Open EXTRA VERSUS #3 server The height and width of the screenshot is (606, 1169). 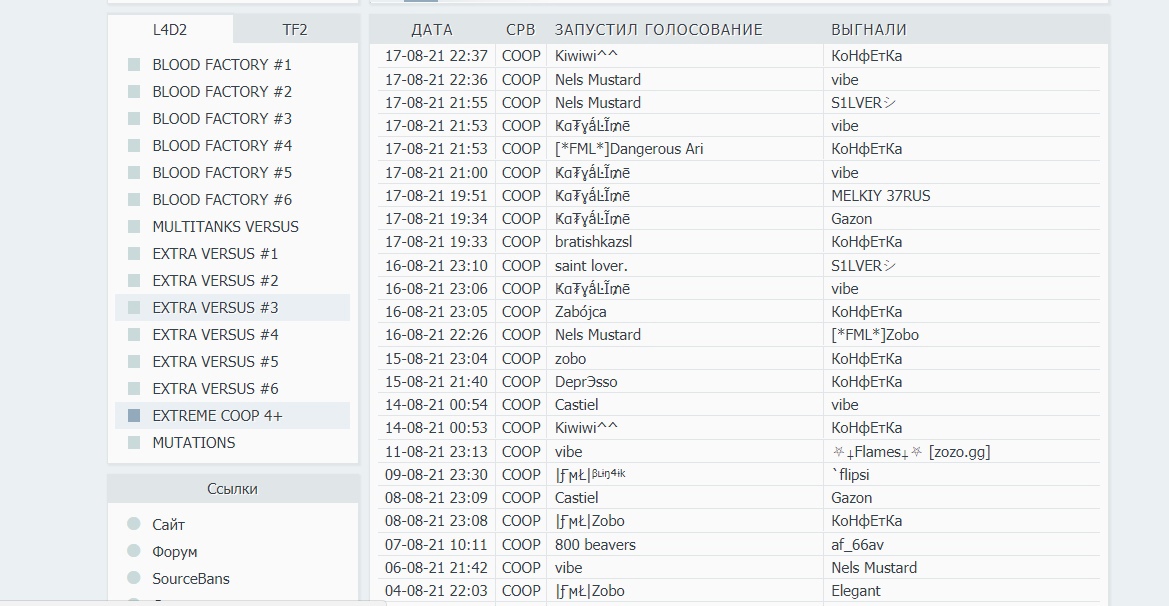pyautogui.click(x=215, y=308)
